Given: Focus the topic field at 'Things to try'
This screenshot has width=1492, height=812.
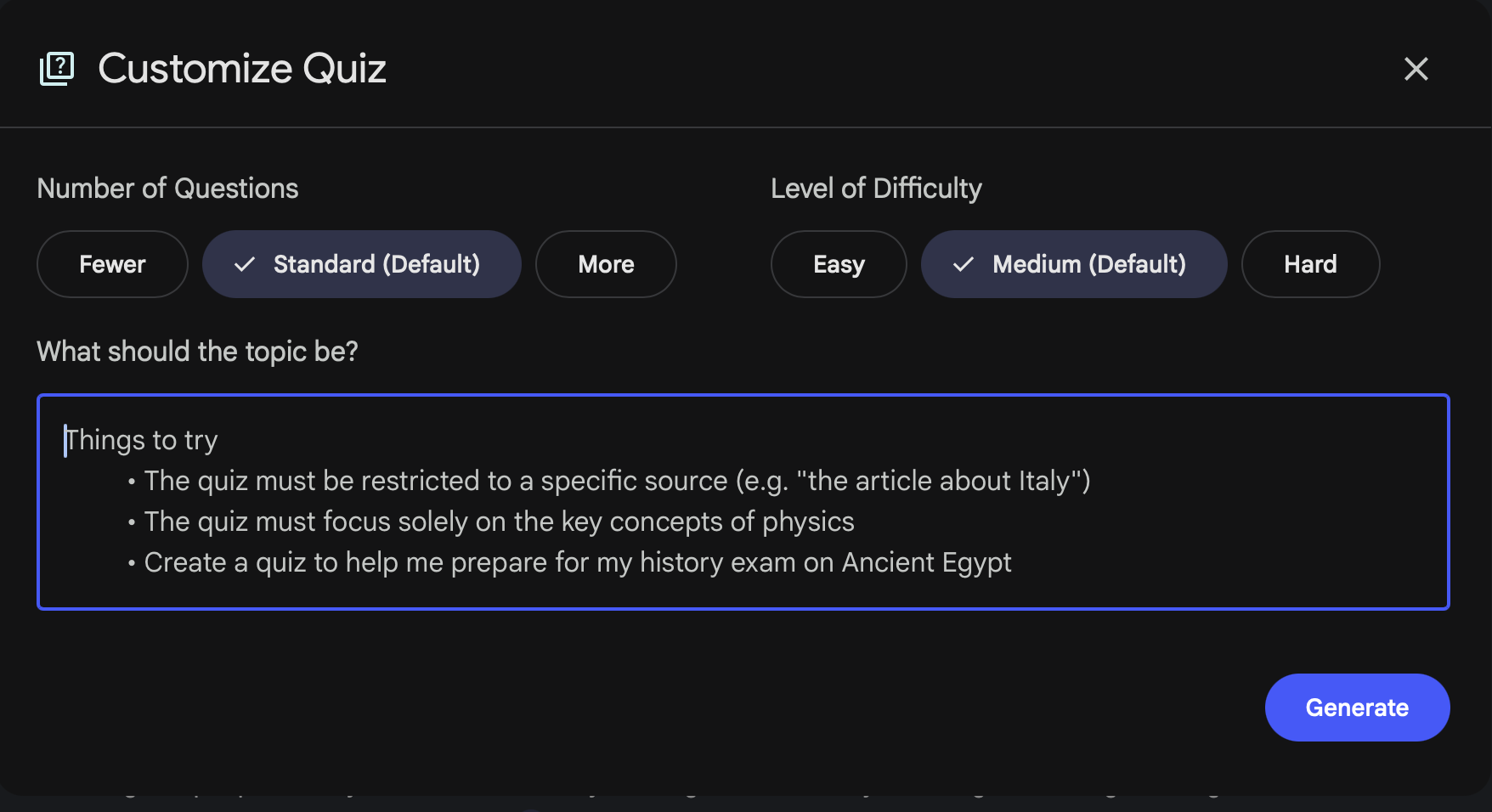Looking at the screenshot, I should click(x=141, y=440).
